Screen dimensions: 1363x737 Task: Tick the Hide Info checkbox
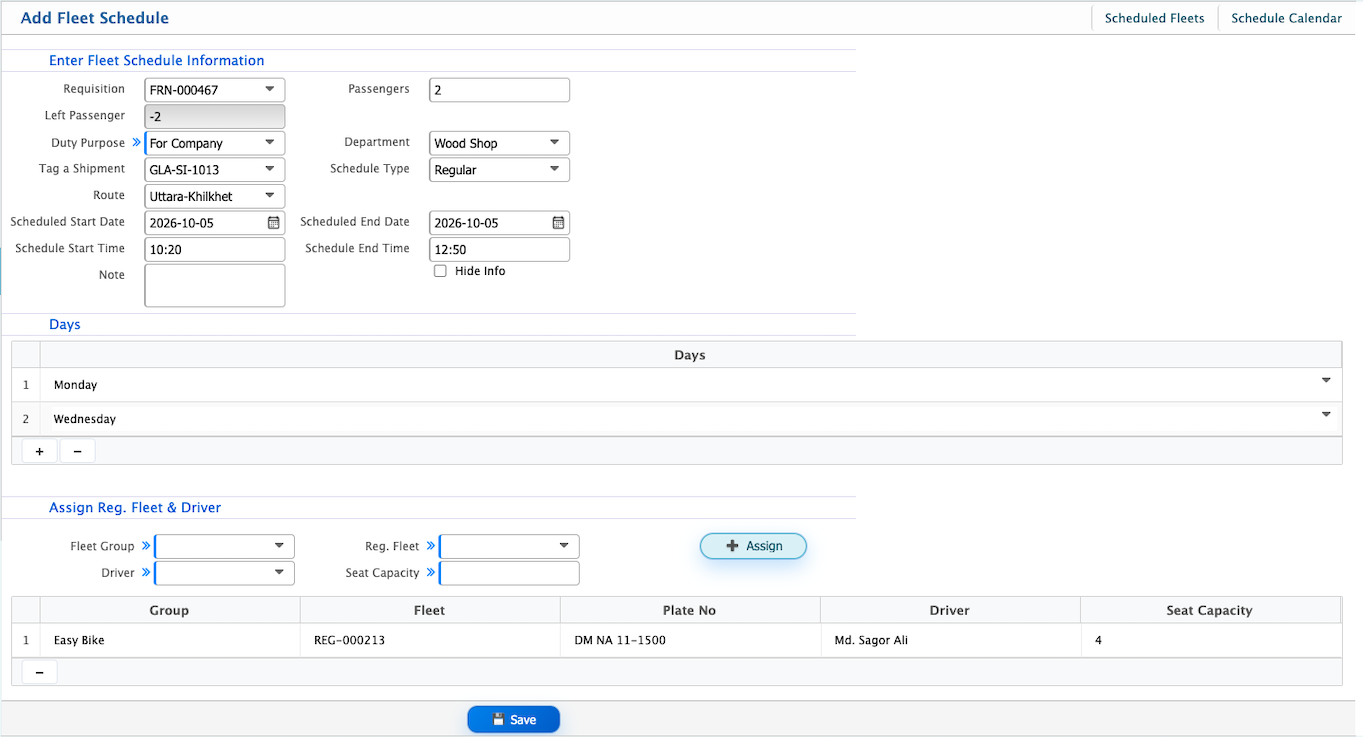[440, 271]
